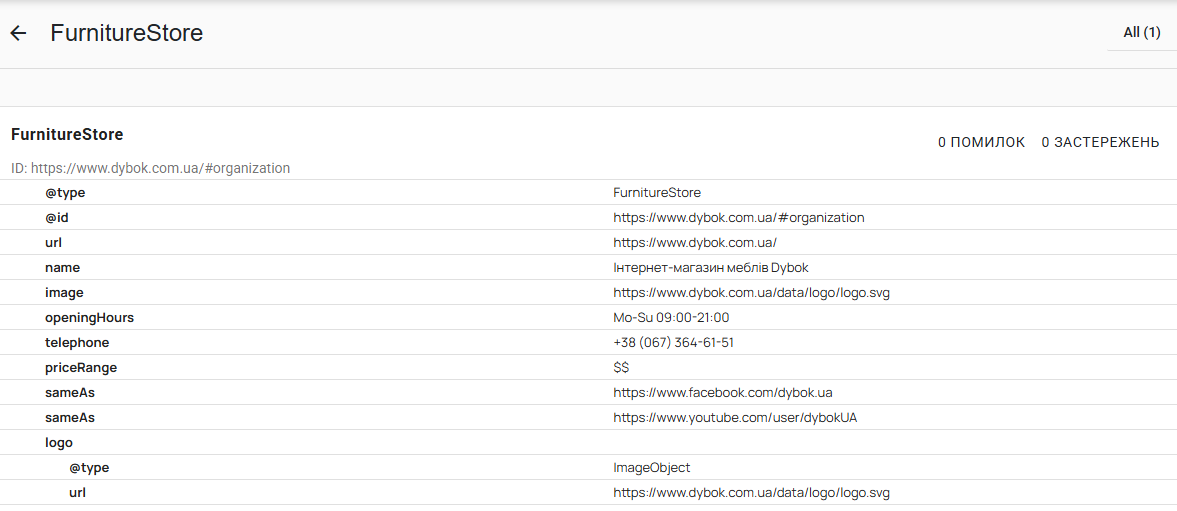Select the name property label
The width and height of the screenshot is (1177, 511).
pyautogui.click(x=62, y=268)
